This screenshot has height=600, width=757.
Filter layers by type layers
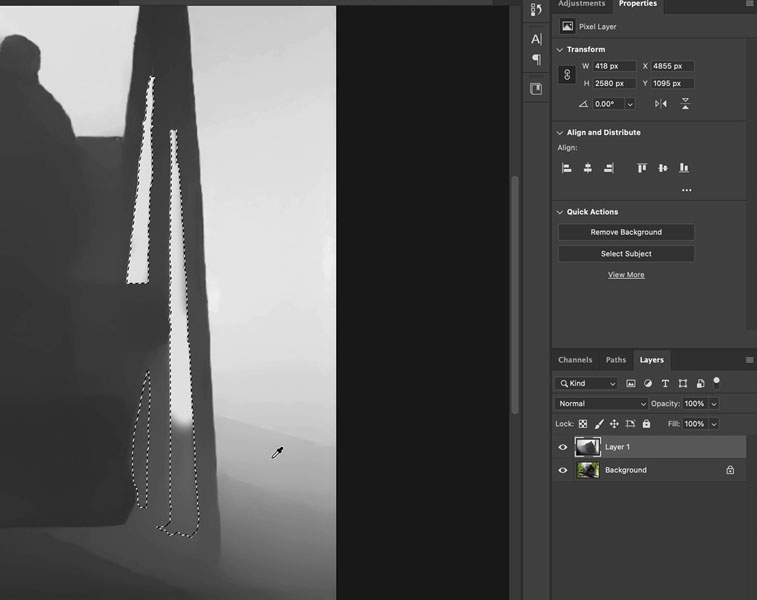click(x=665, y=383)
